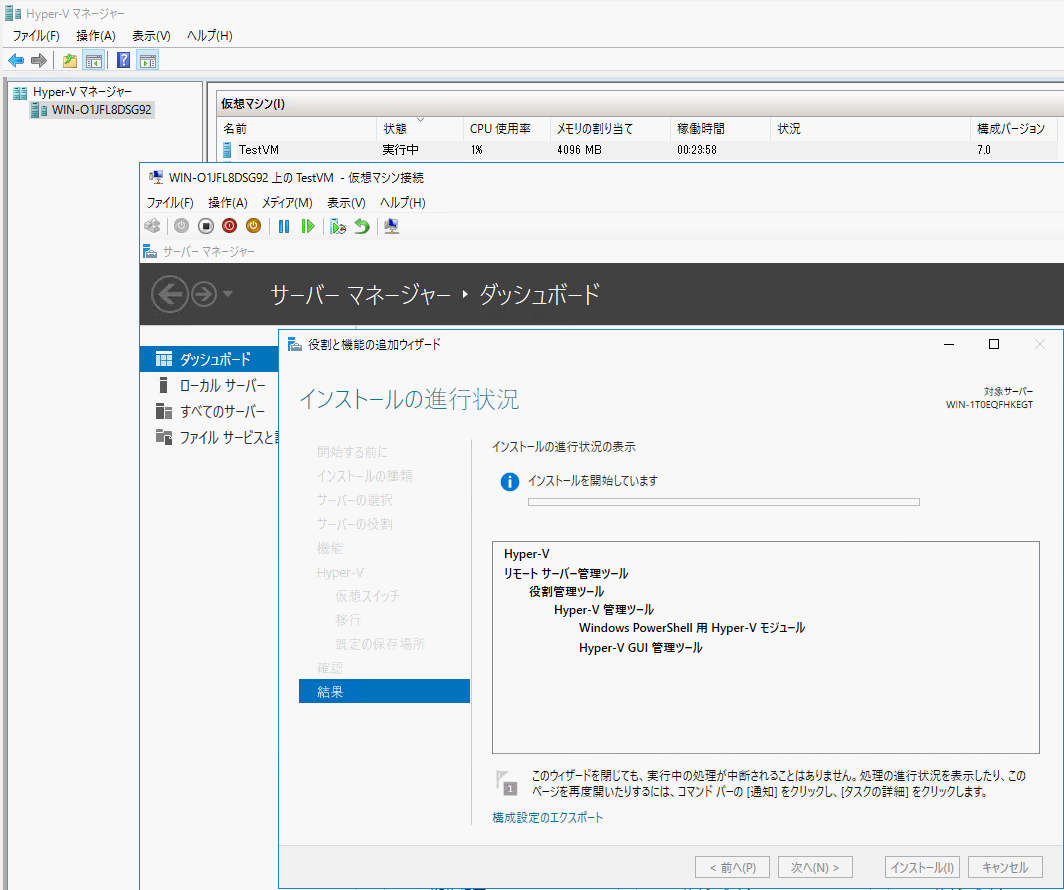Image resolution: width=1064 pixels, height=890 pixels.
Task: Click the blue information icon beside install status
Action: (510, 482)
